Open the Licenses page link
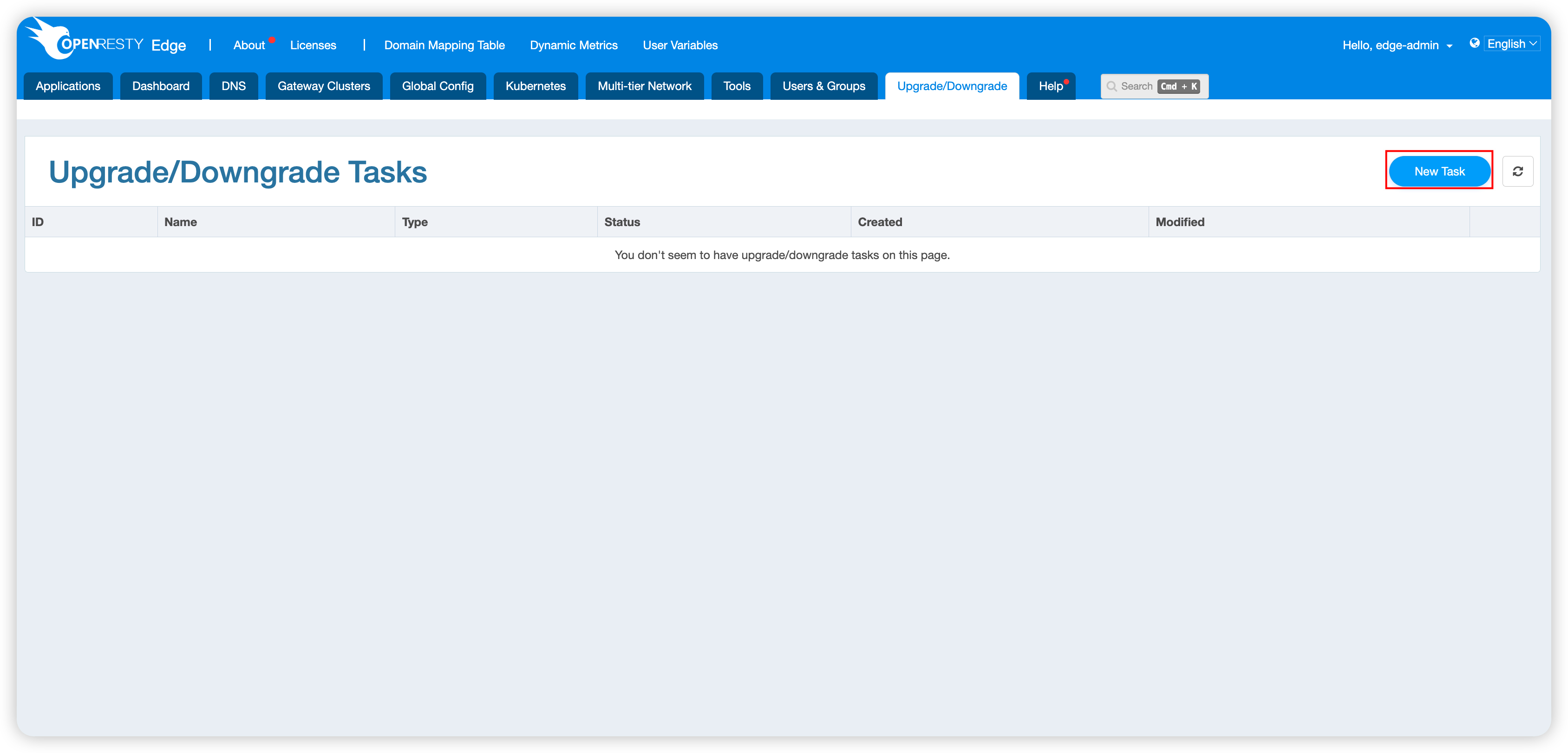This screenshot has height=753, width=1568. (313, 45)
